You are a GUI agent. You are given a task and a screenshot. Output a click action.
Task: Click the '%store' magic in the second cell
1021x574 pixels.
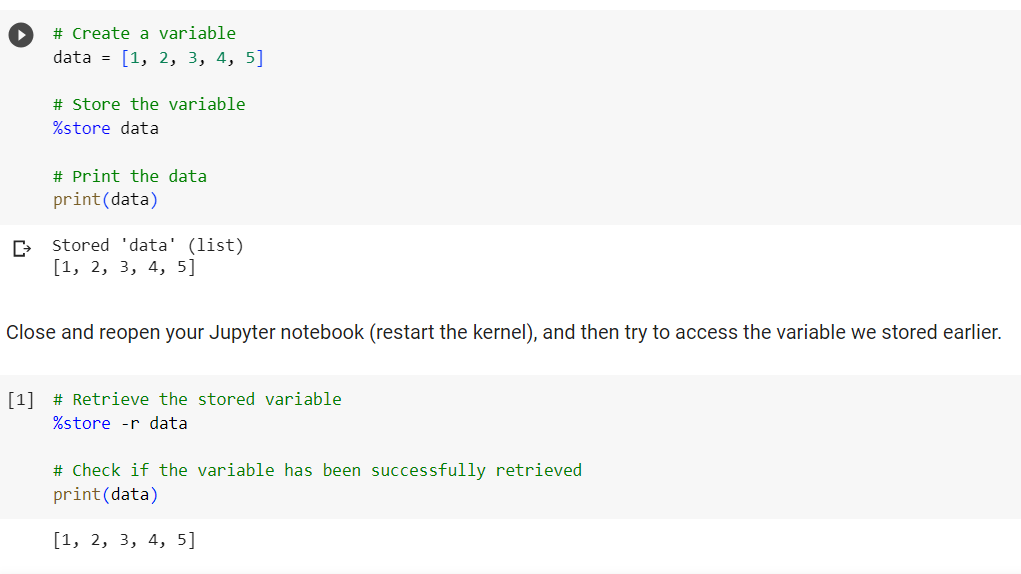[x=81, y=423]
